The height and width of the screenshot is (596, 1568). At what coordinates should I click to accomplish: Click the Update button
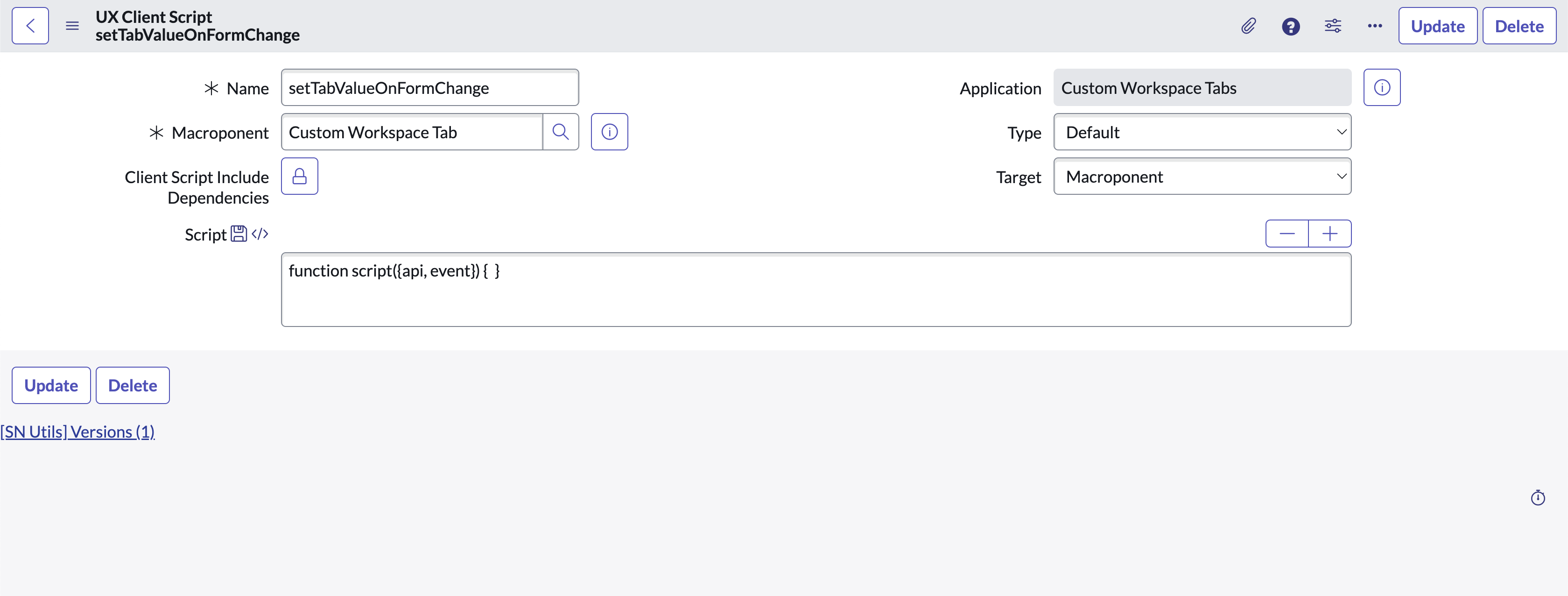tap(1437, 26)
